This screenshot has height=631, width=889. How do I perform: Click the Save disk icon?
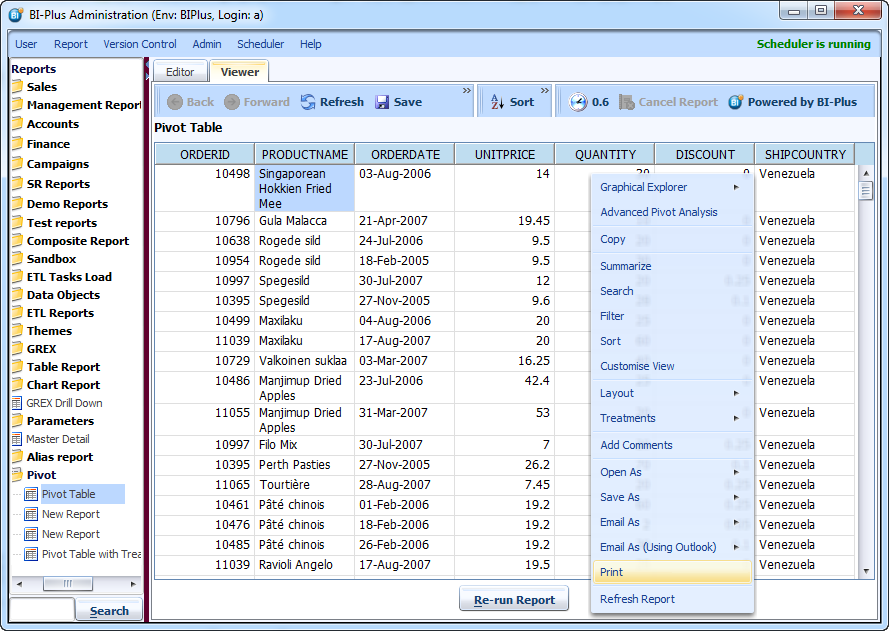[382, 102]
